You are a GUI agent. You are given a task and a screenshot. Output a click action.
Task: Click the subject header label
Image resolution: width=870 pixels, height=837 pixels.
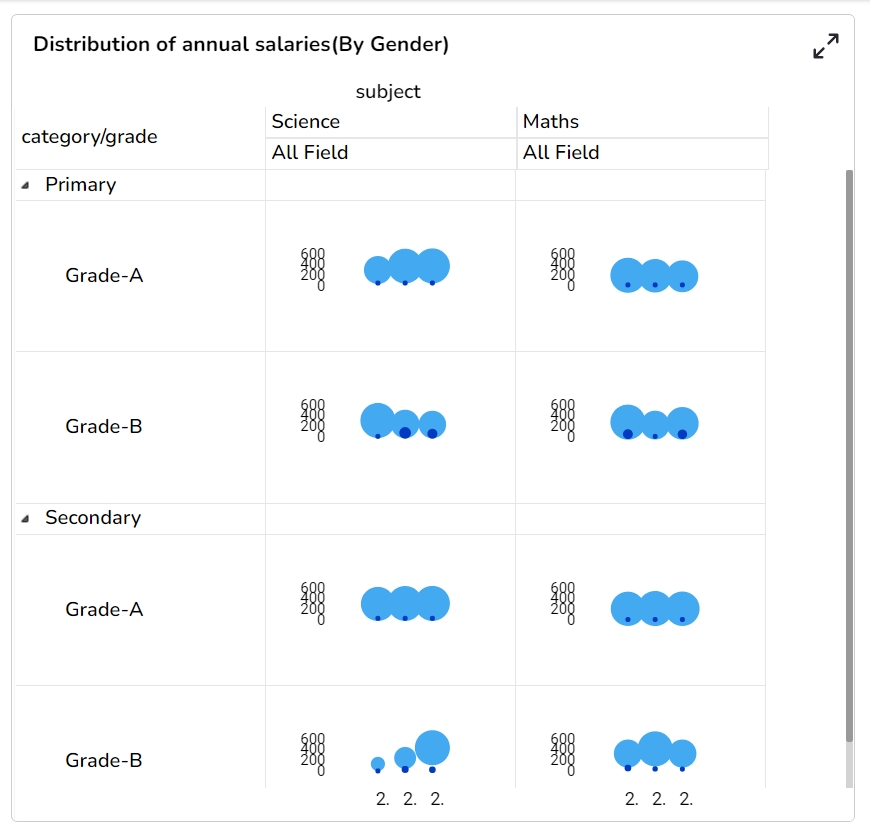tap(388, 92)
